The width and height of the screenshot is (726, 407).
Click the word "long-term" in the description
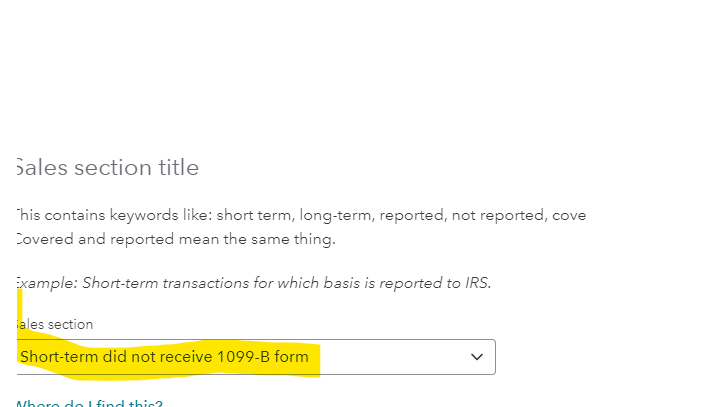point(335,216)
